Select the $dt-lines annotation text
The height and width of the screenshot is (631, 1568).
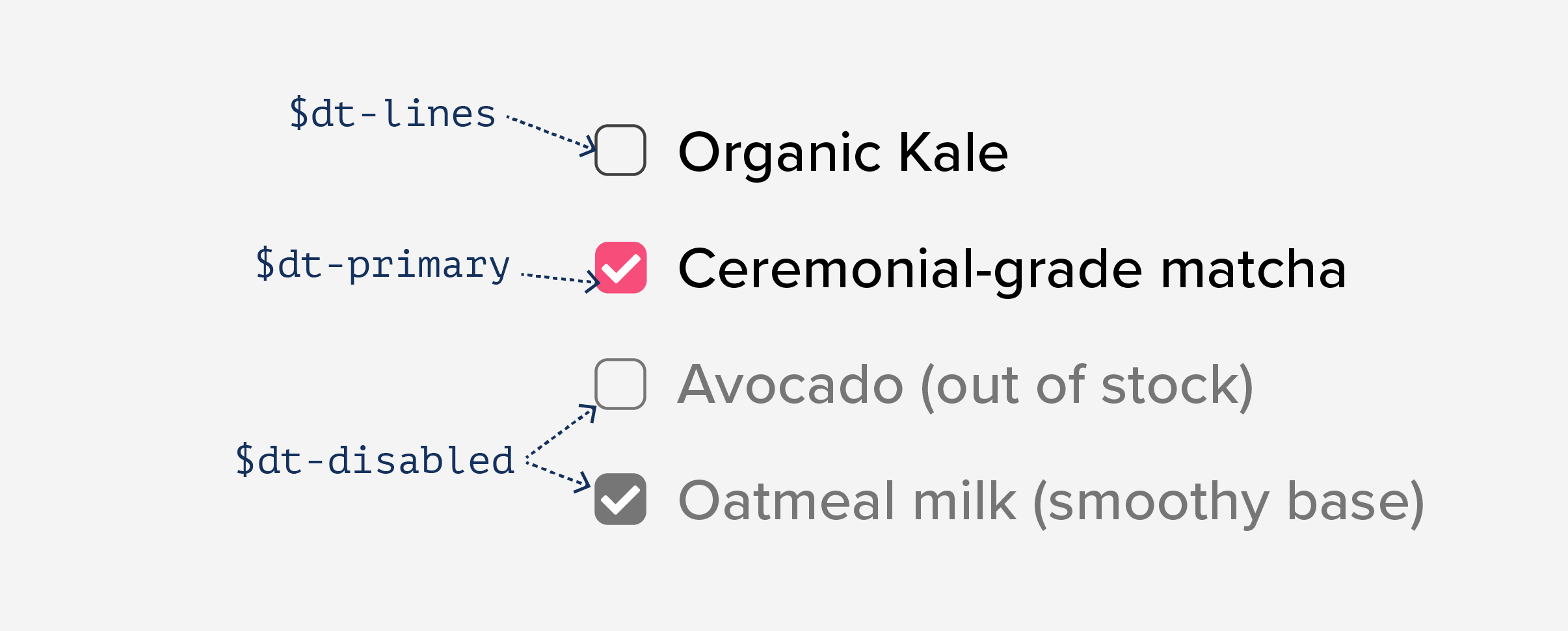tap(392, 113)
